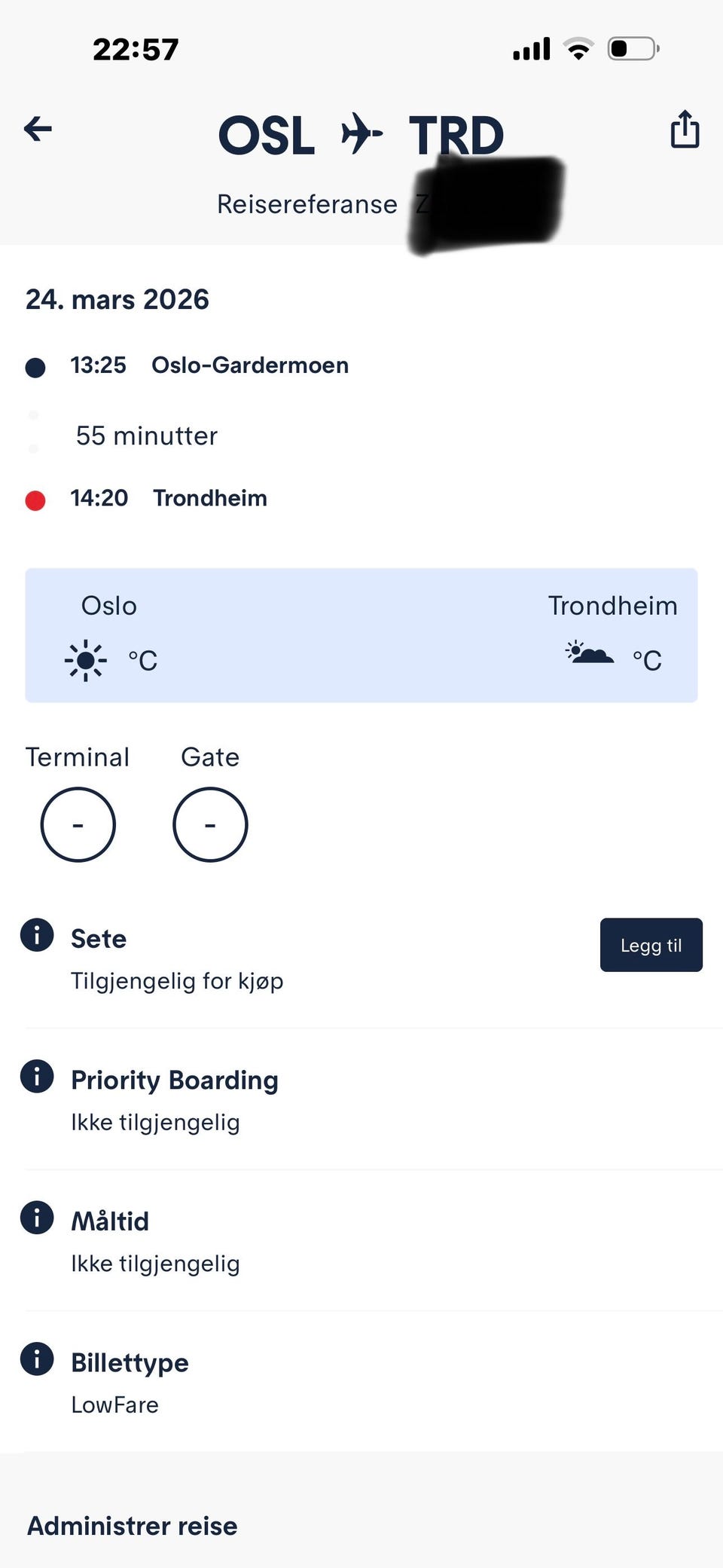This screenshot has height=1568, width=723.
Task: Open the info icon beside Måltid
Action: (37, 1218)
